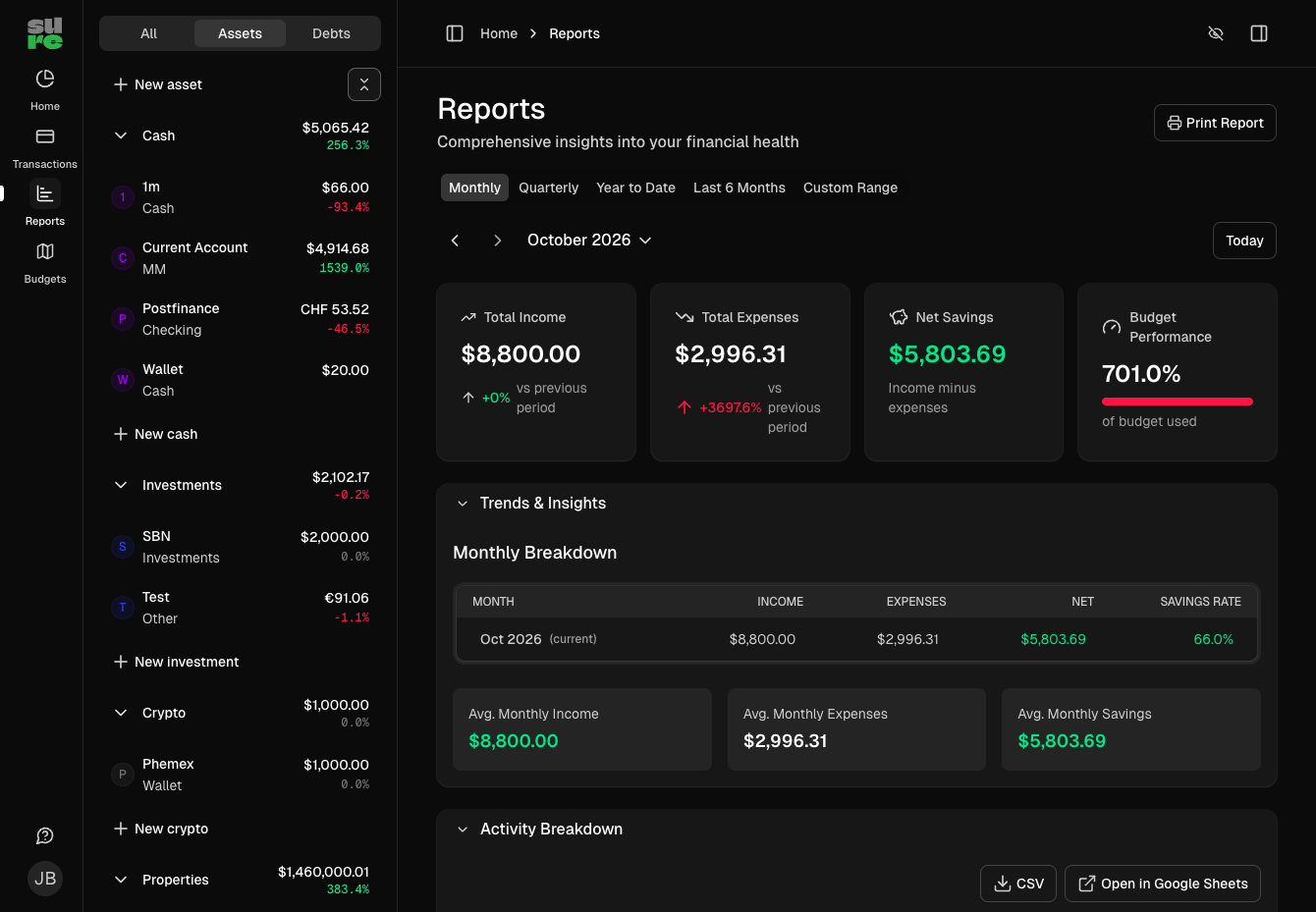Open Home from the sidebar
The height and width of the screenshot is (912, 1316).
click(45, 89)
